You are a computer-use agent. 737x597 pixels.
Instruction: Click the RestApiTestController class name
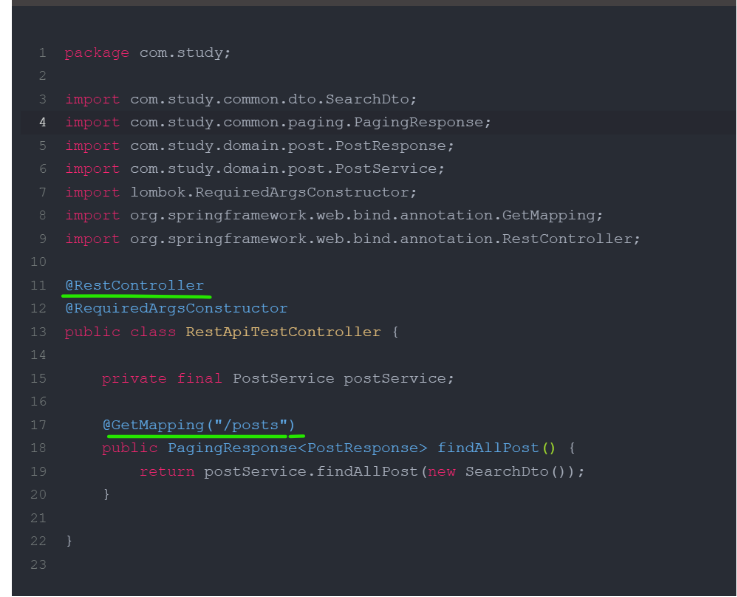click(x=283, y=332)
